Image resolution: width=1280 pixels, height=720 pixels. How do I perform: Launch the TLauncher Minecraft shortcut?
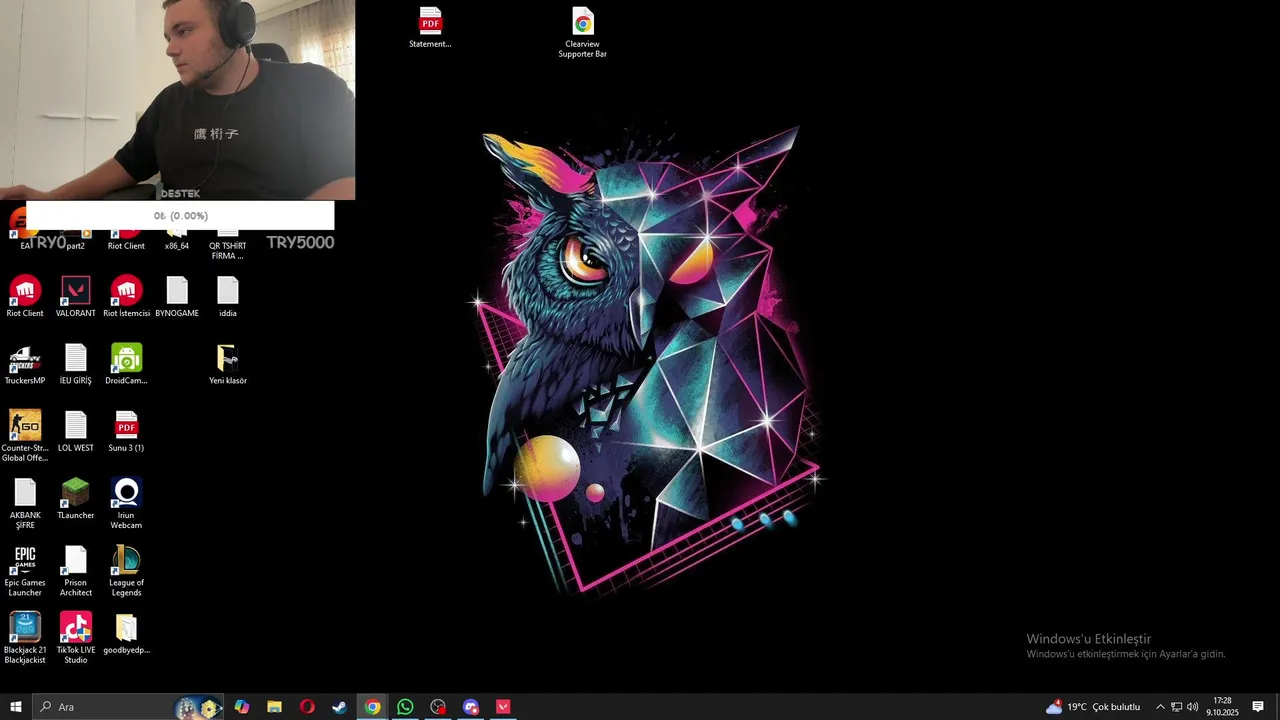(76, 498)
